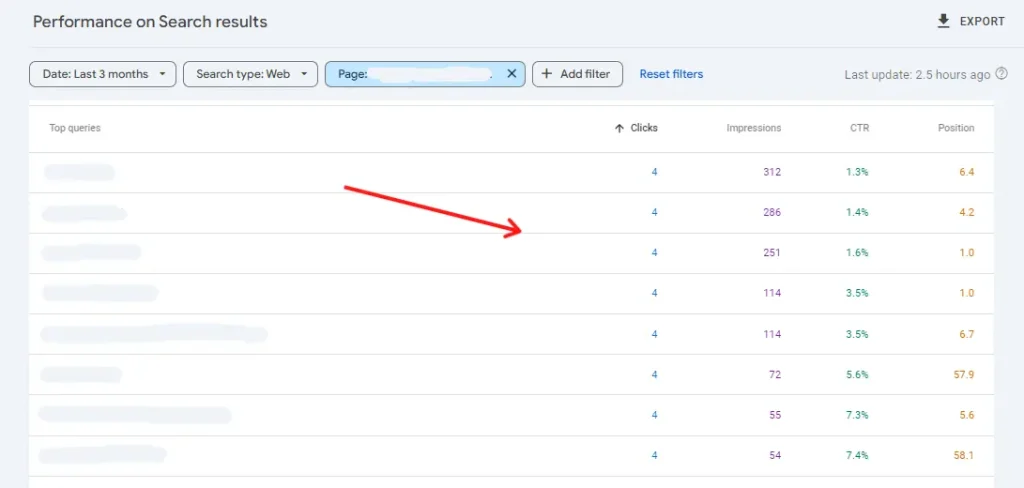This screenshot has width=1024, height=488.
Task: Click the position value 58.1
Action: pyautogui.click(x=965, y=455)
